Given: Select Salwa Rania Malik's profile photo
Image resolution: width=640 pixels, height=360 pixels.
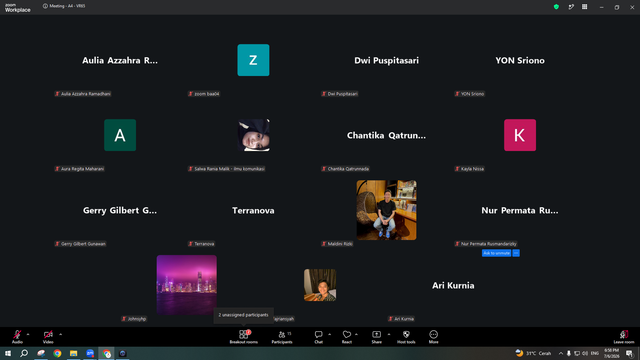Looking at the screenshot, I should tap(253, 135).
